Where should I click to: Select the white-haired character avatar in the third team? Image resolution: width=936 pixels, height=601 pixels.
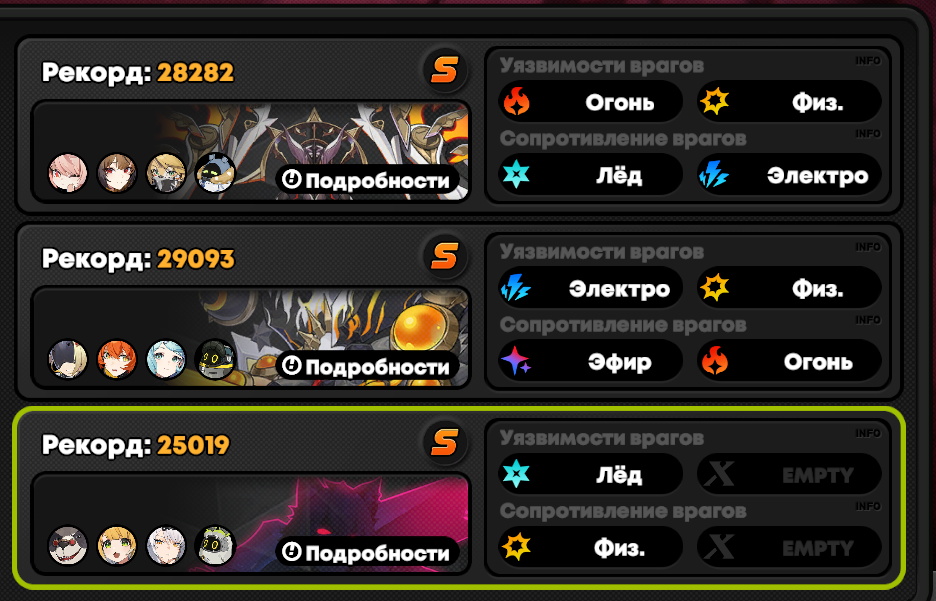(166, 545)
